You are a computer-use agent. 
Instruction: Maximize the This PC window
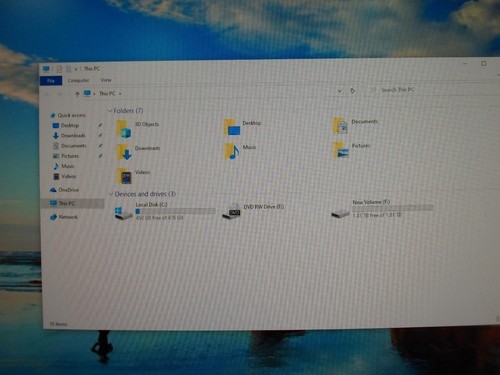(x=483, y=63)
